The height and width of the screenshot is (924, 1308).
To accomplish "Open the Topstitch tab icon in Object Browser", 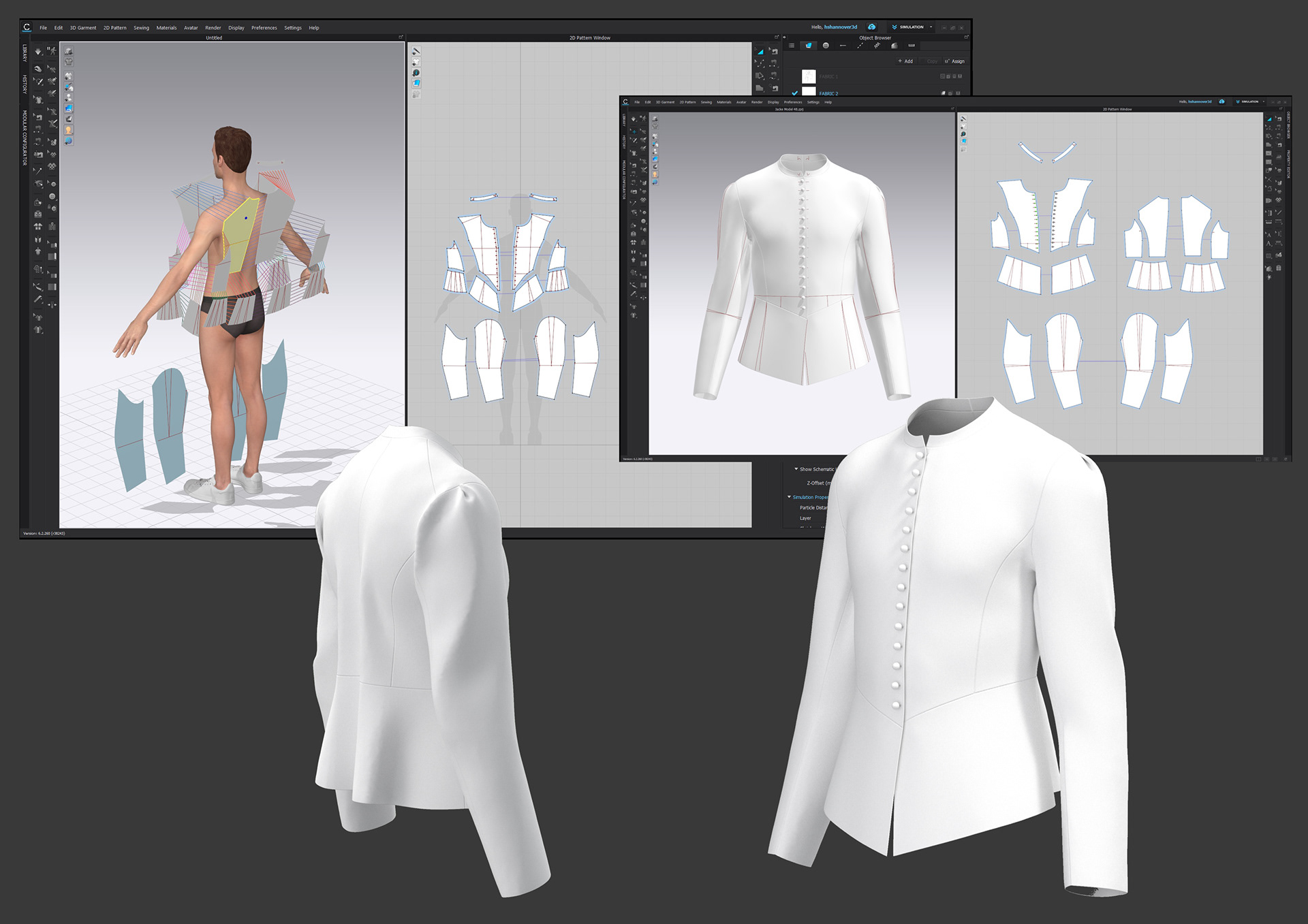I will click(860, 46).
